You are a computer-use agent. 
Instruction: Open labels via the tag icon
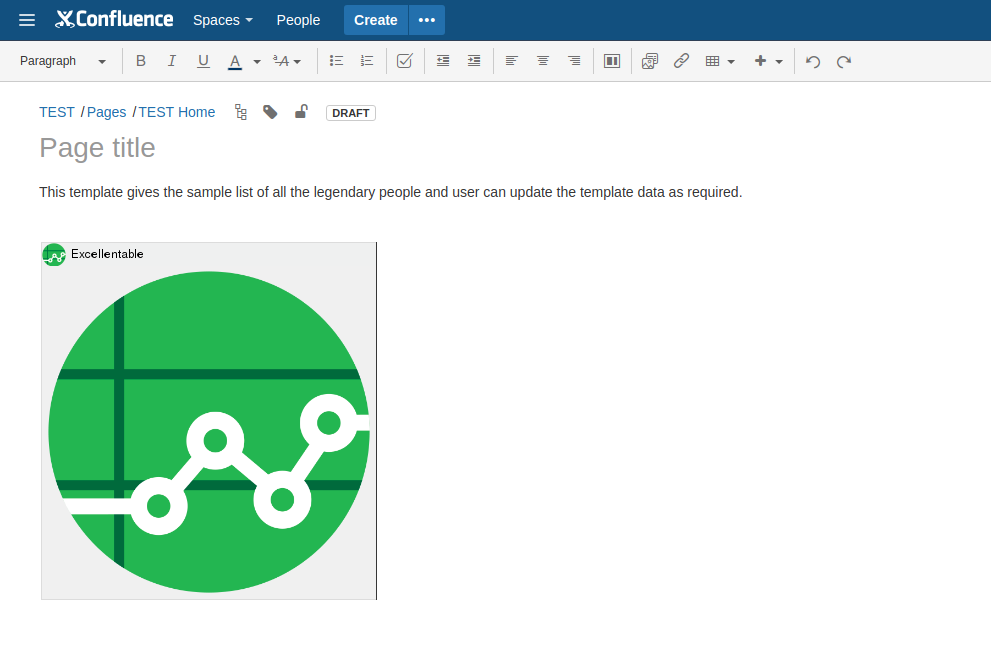(270, 112)
